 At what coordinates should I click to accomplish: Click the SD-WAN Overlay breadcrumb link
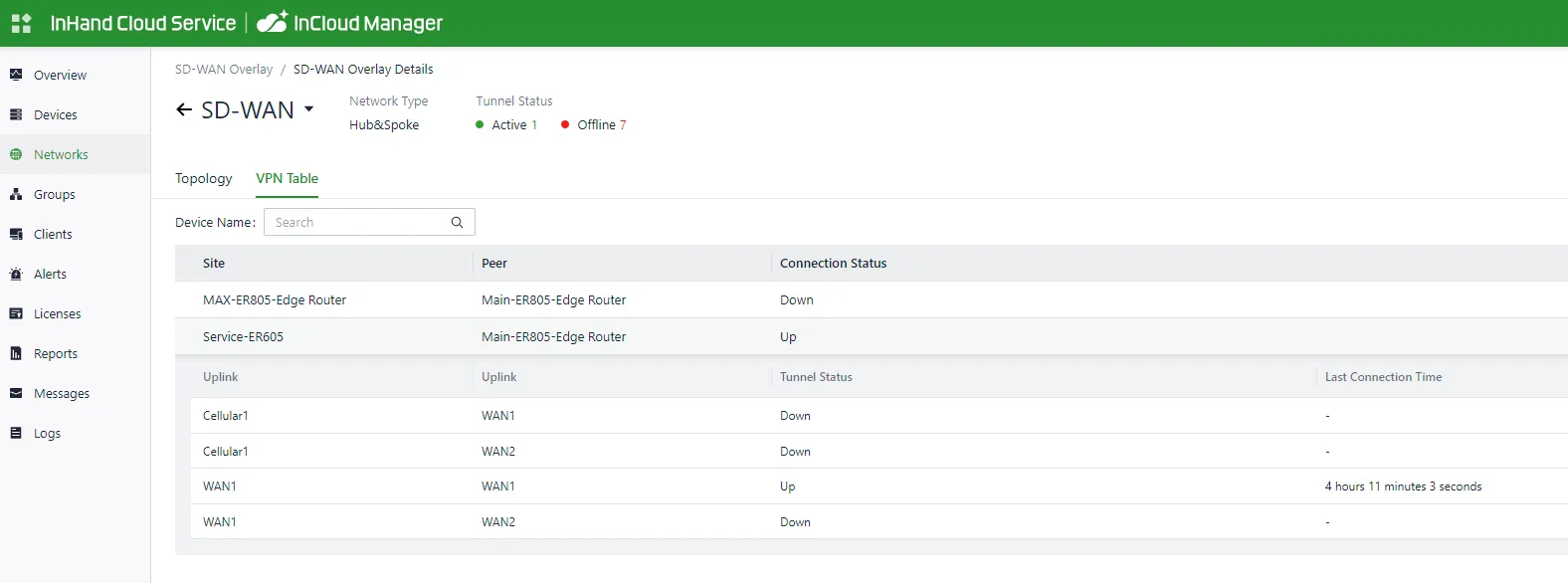click(224, 69)
